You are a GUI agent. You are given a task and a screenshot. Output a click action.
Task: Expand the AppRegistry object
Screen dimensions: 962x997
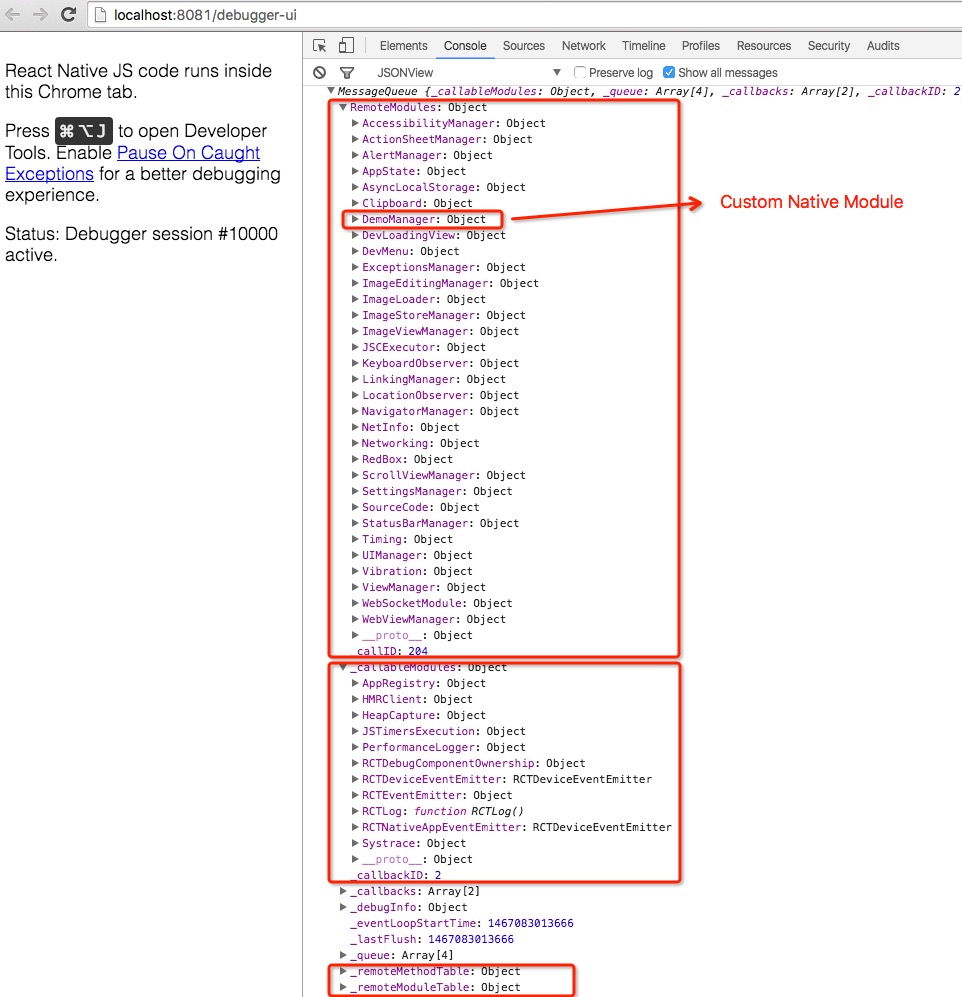[x=355, y=684]
